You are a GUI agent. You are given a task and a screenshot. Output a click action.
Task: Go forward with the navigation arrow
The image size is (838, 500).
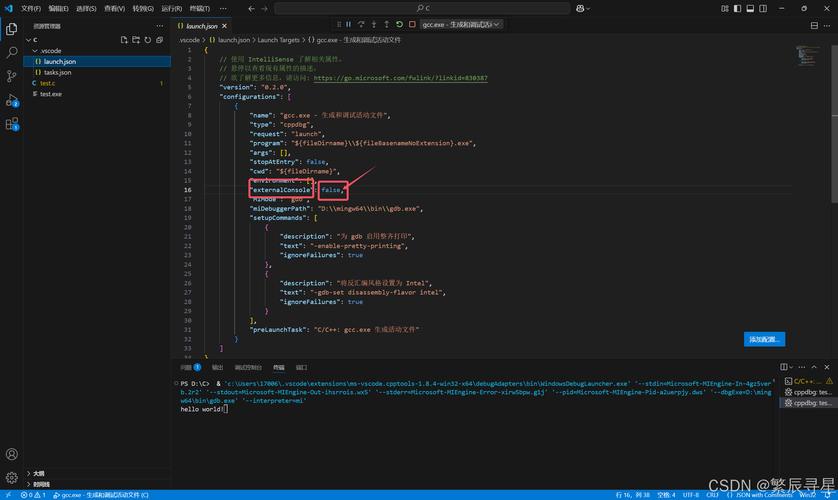(264, 9)
